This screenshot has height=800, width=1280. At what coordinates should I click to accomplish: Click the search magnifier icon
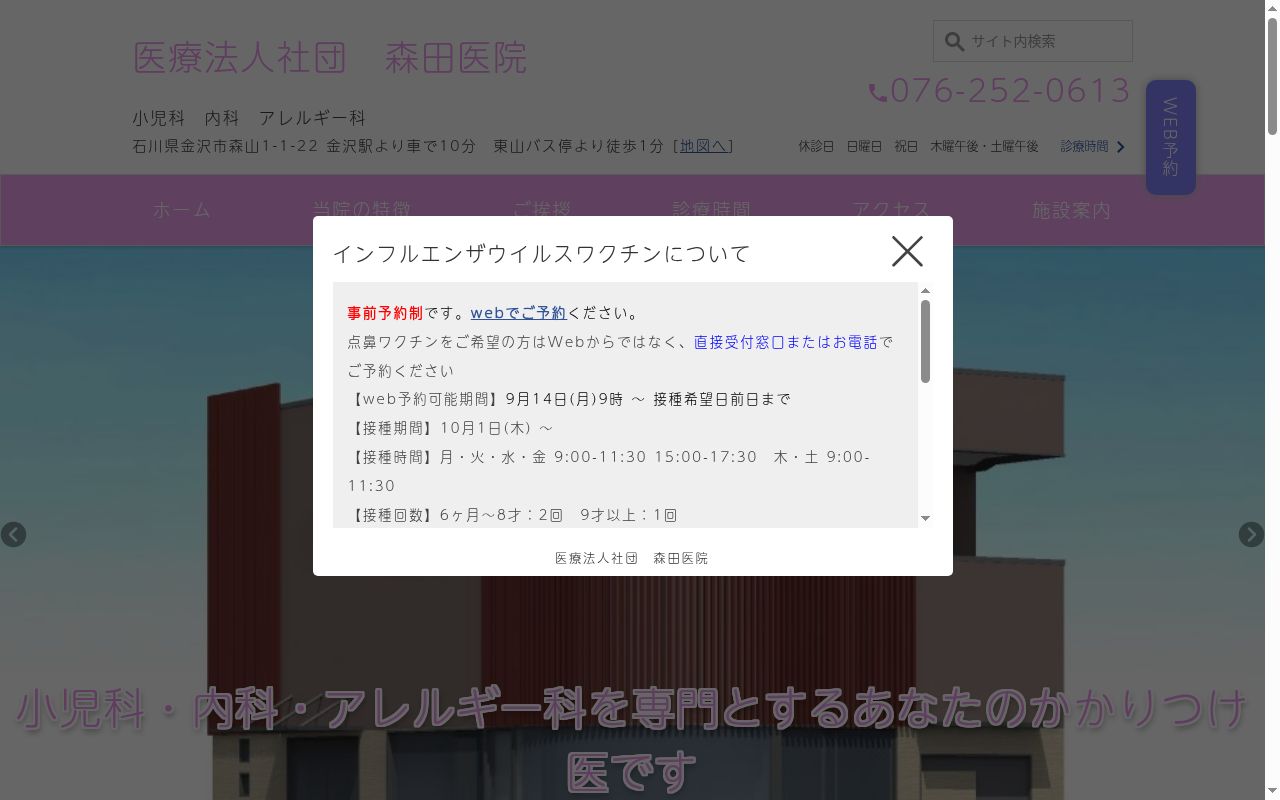(954, 42)
